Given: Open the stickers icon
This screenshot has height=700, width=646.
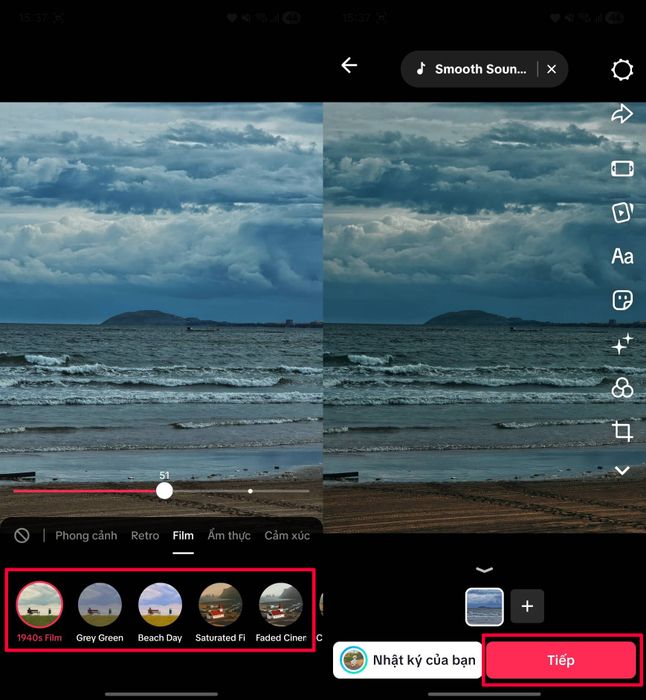Looking at the screenshot, I should 622,300.
